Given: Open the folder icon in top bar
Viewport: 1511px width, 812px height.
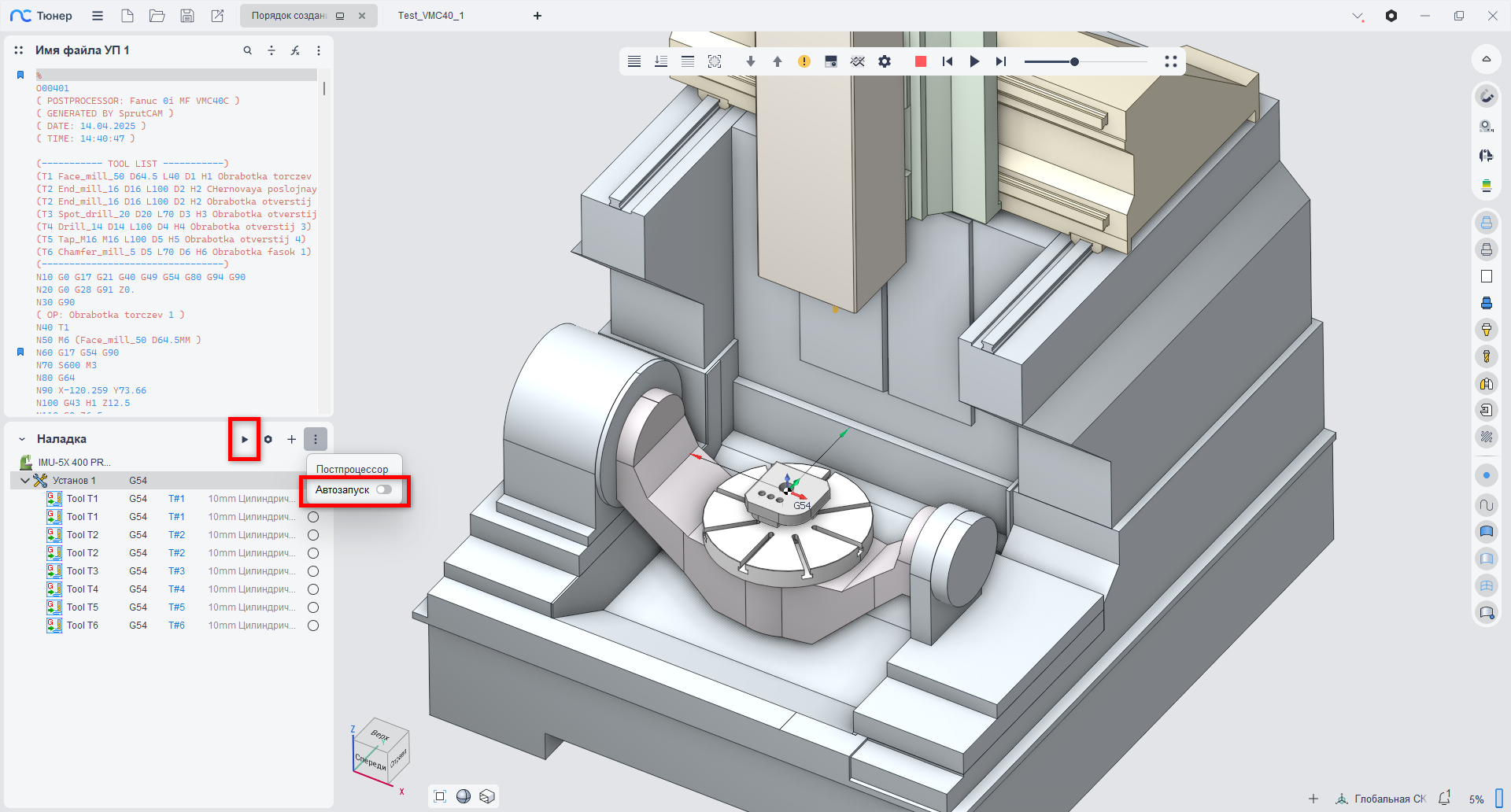Looking at the screenshot, I should tap(157, 16).
